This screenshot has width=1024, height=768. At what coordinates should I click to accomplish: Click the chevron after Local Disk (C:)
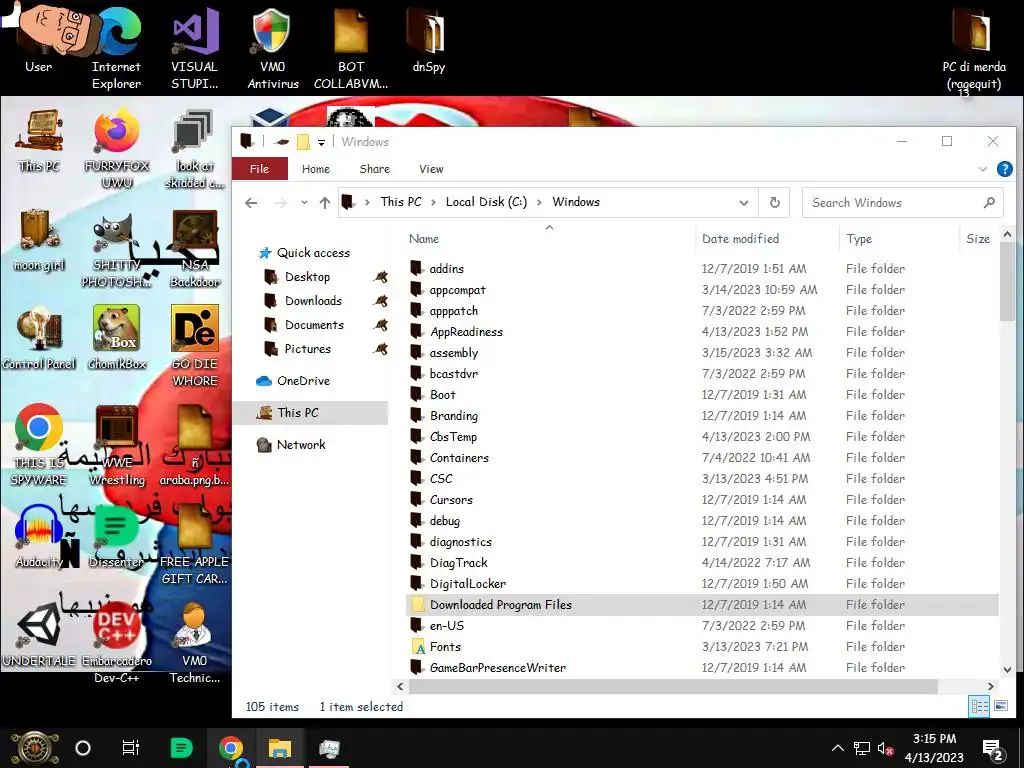click(539, 202)
